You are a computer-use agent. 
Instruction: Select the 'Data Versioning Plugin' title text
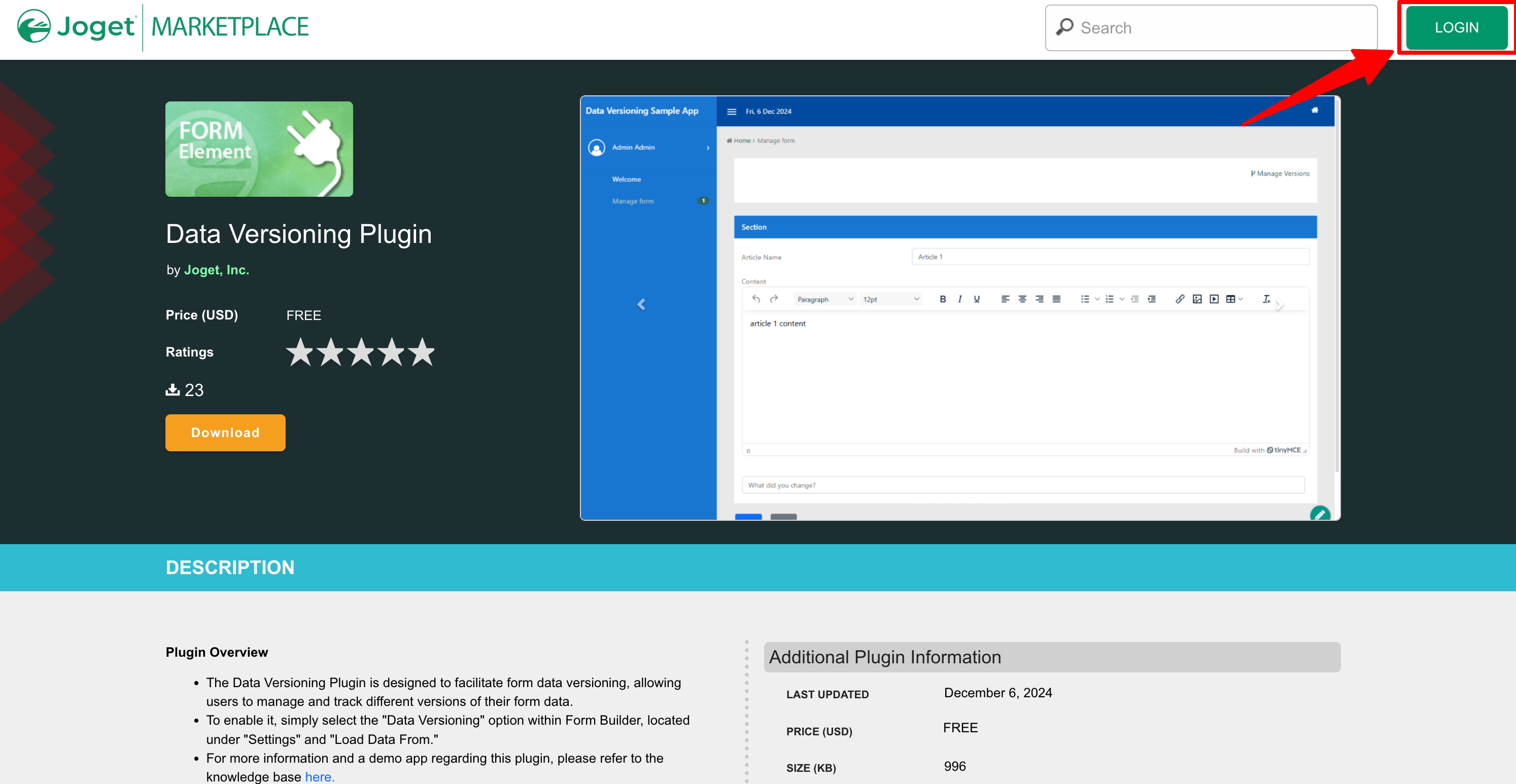pos(299,234)
